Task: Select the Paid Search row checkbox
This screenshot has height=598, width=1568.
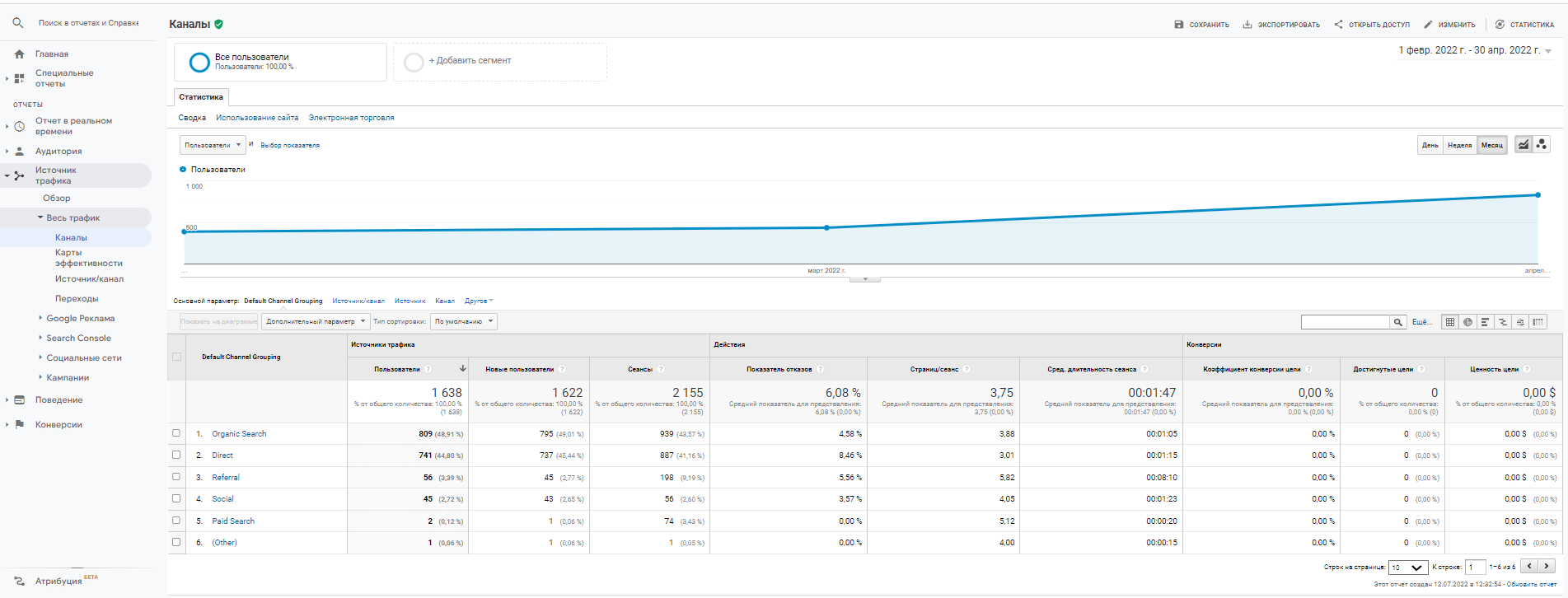Action: click(176, 521)
